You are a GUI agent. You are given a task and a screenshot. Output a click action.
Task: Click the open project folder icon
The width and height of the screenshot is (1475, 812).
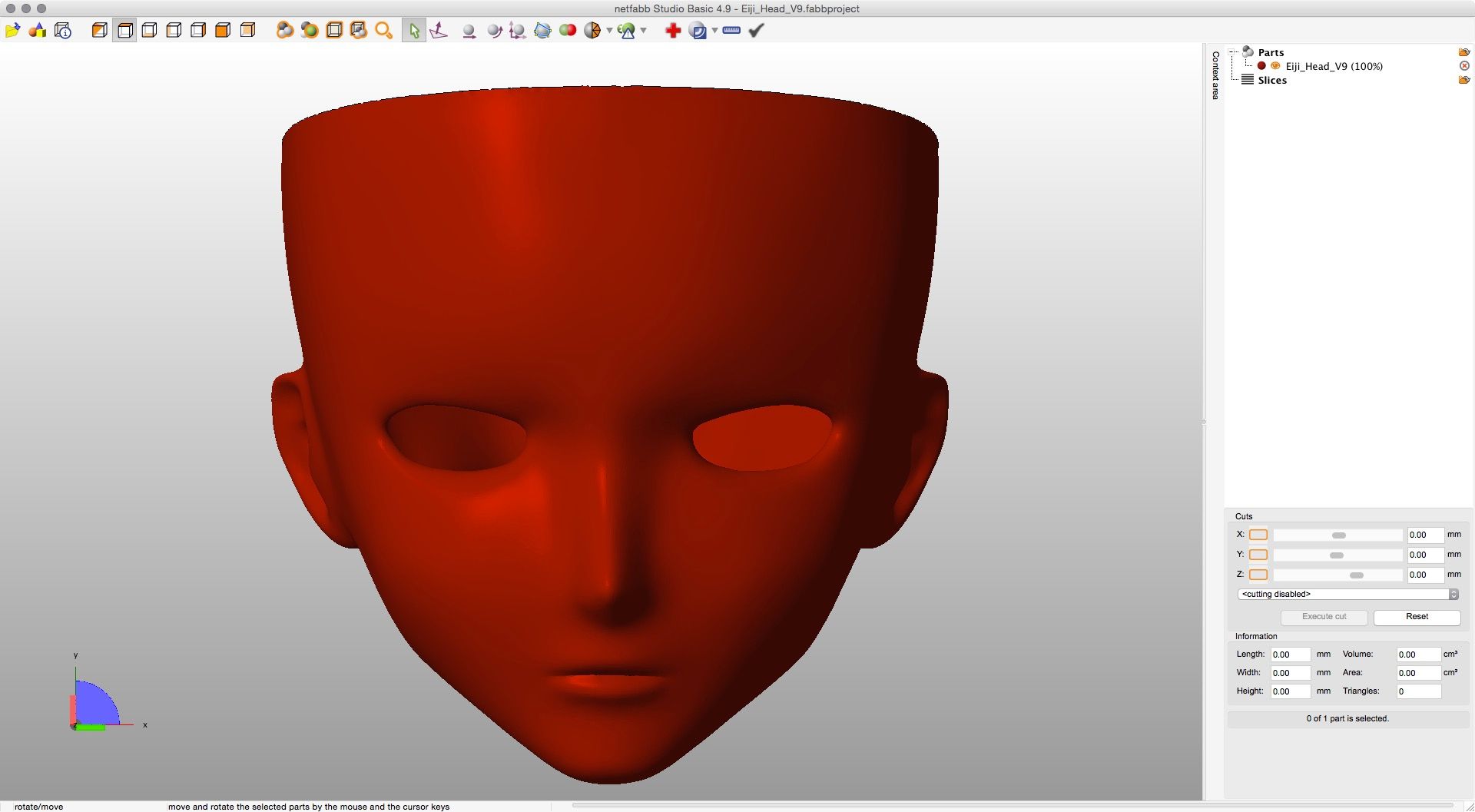click(12, 31)
